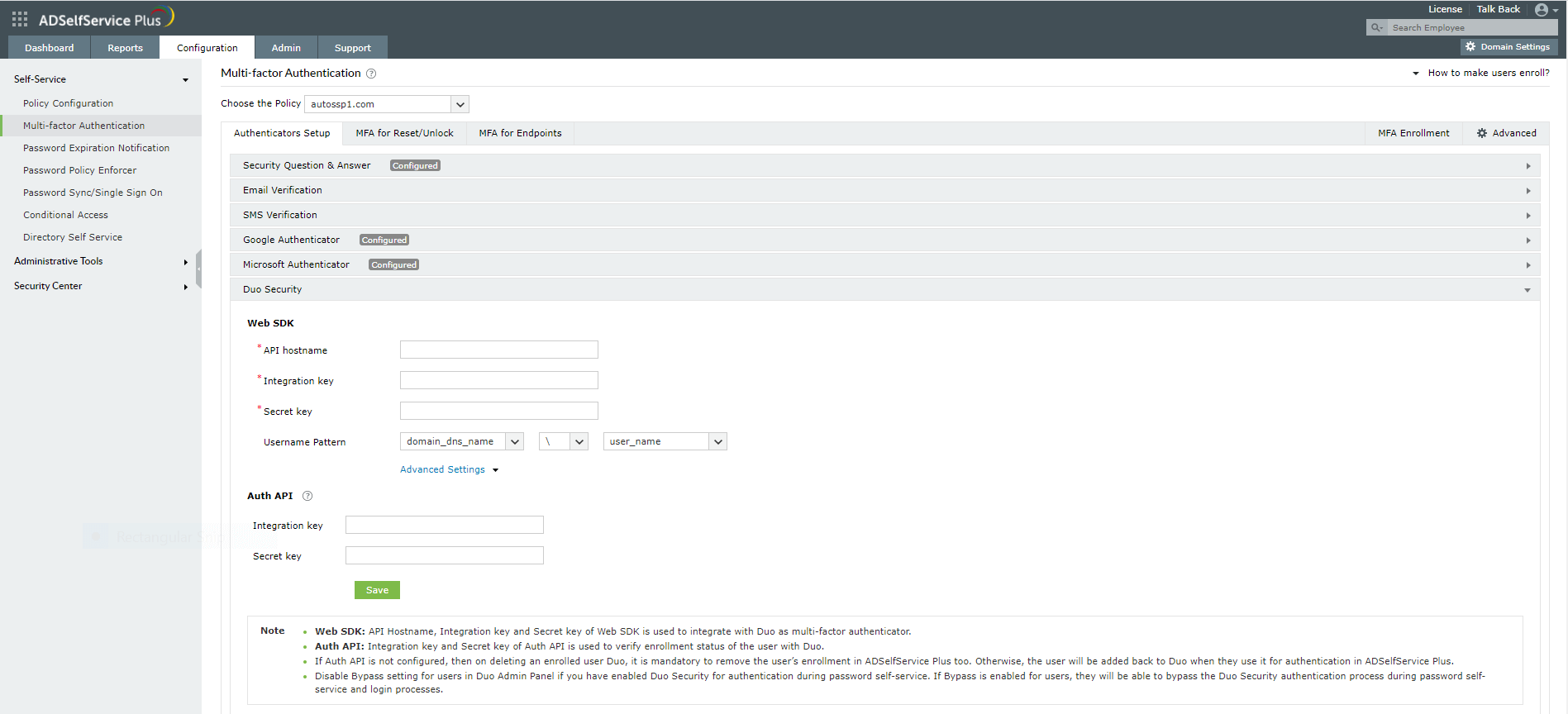Click the Search Employee field
Screen dimensions: 1568x714
click(x=1471, y=28)
